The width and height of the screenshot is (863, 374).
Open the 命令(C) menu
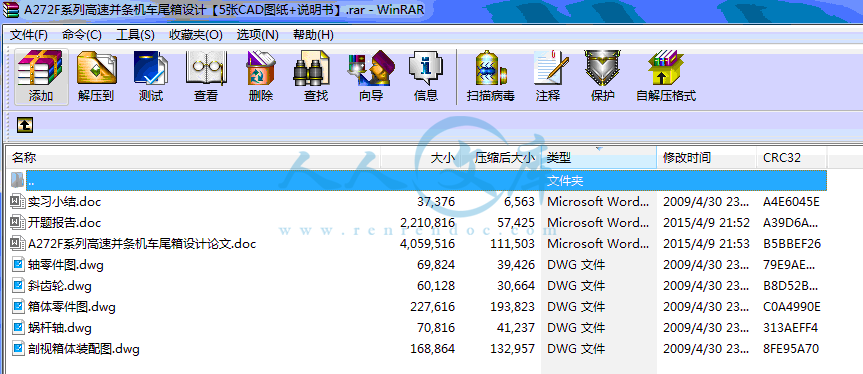click(82, 35)
